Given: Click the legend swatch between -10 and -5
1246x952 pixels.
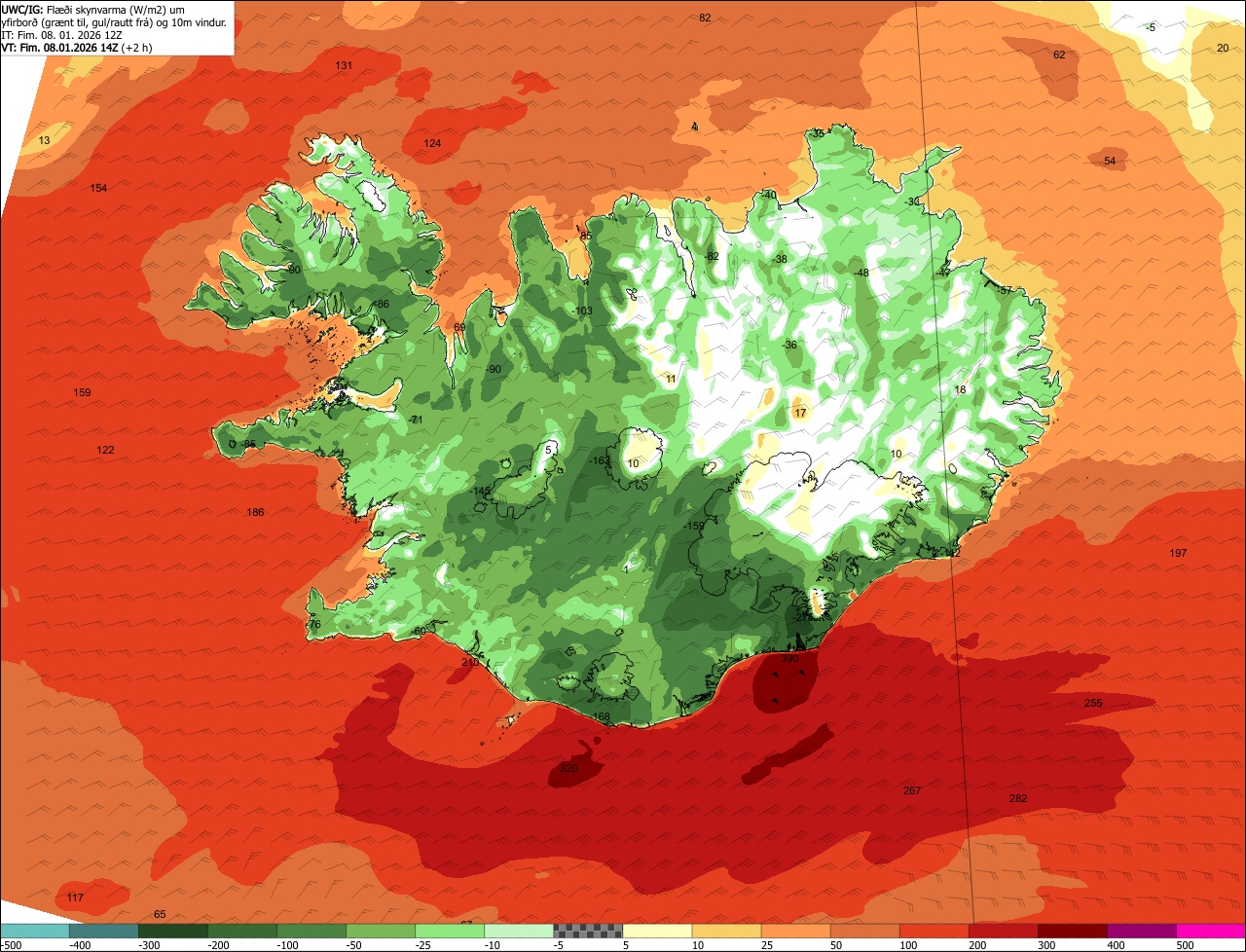Looking at the screenshot, I should pyautogui.click(x=518, y=931).
